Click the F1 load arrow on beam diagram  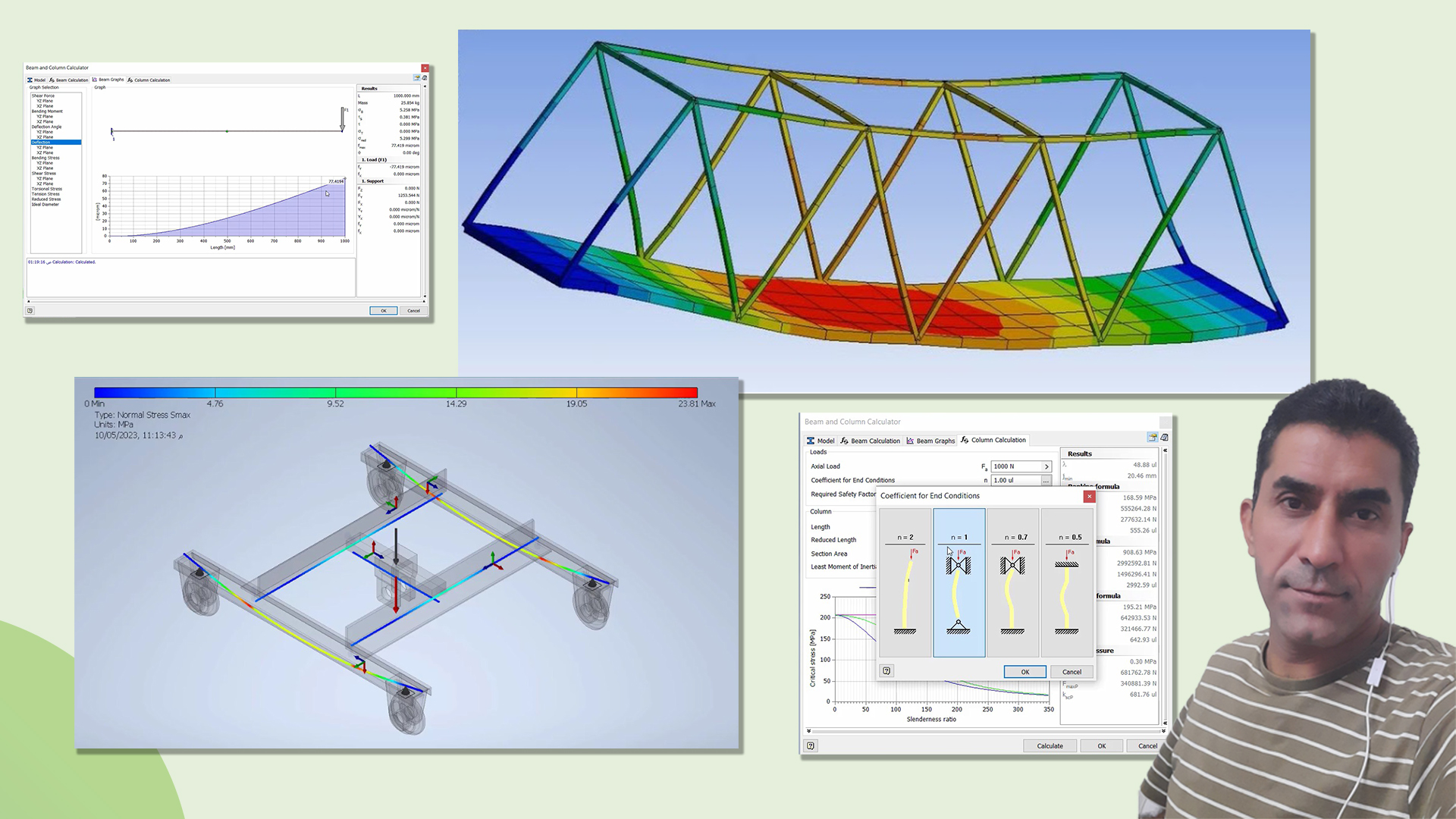tap(343, 119)
